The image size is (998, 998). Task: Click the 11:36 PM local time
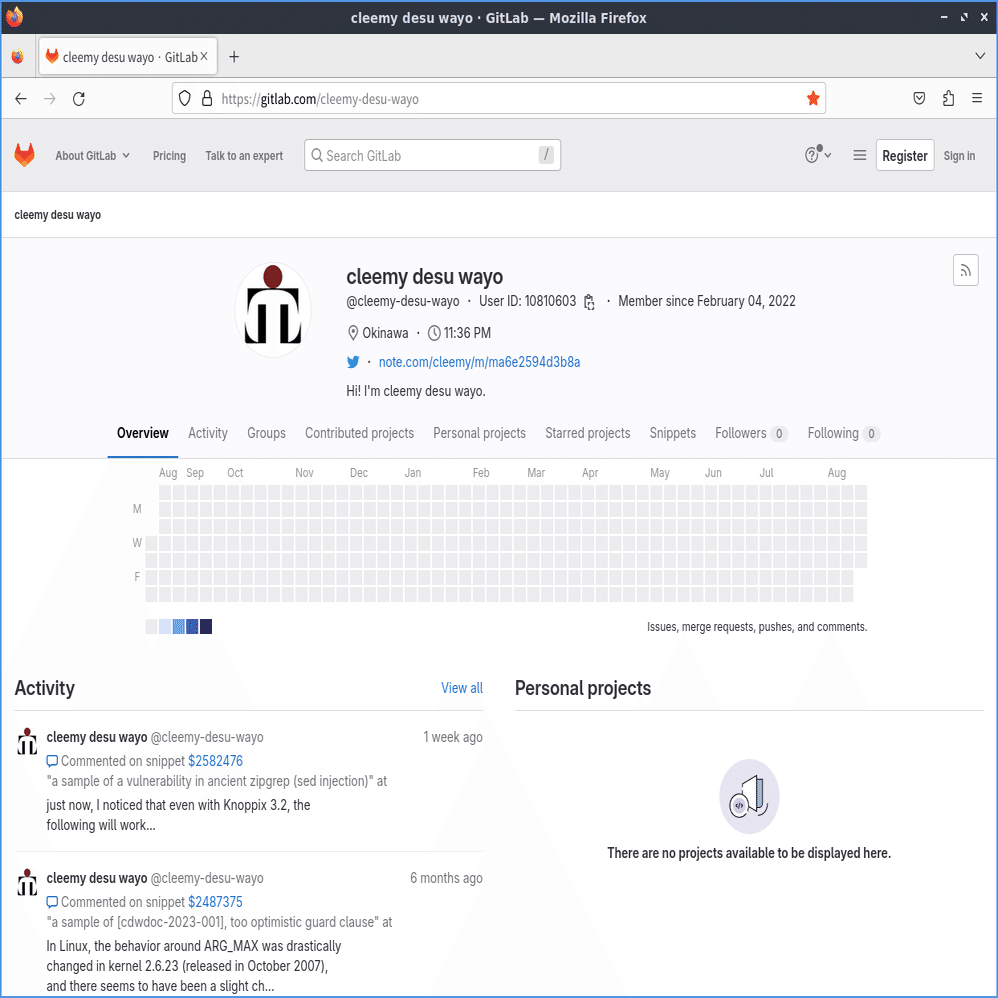pos(467,333)
